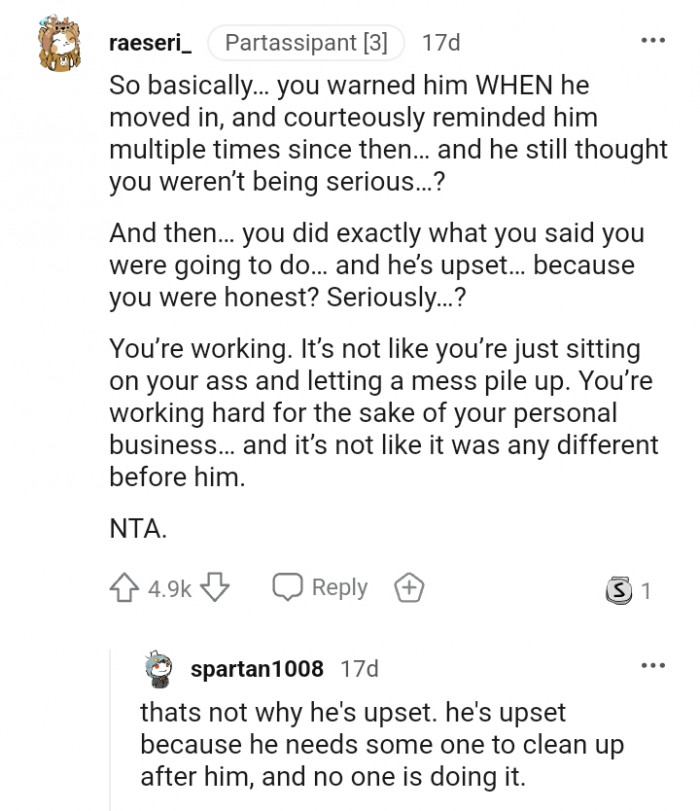Viewport: 700px width, 811px height.
Task: Open spartan1008's avatar image
Action: (158, 668)
